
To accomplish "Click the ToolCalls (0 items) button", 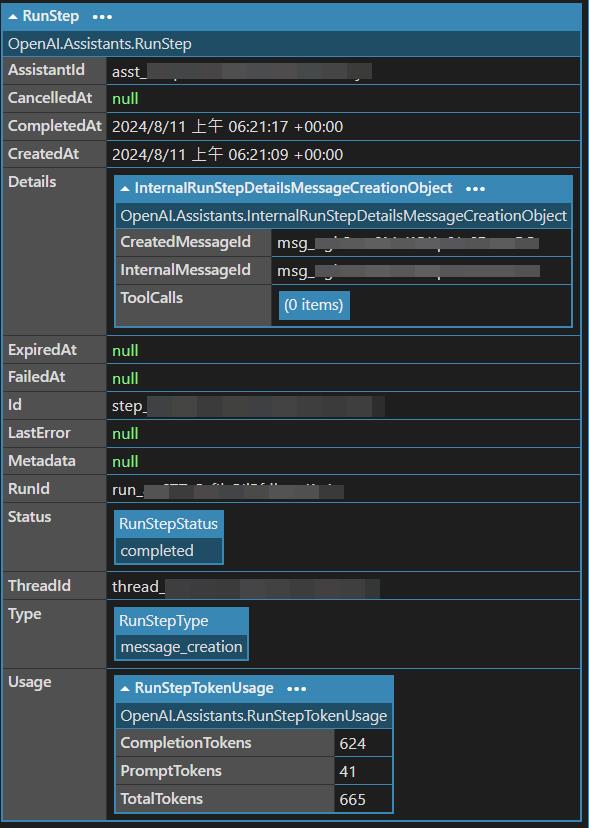I will [x=314, y=305].
